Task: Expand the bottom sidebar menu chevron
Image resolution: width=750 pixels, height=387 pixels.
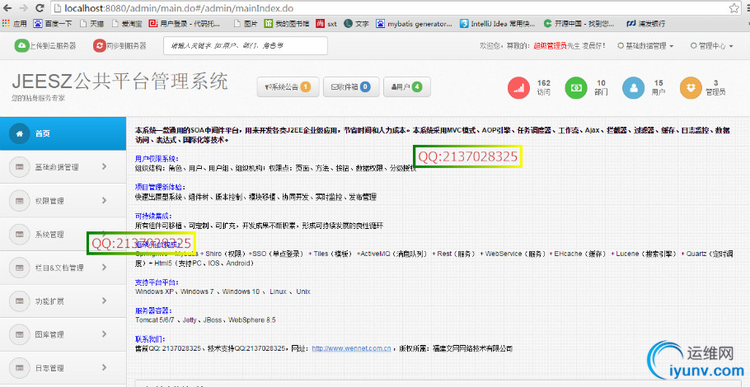Action: pos(104,367)
